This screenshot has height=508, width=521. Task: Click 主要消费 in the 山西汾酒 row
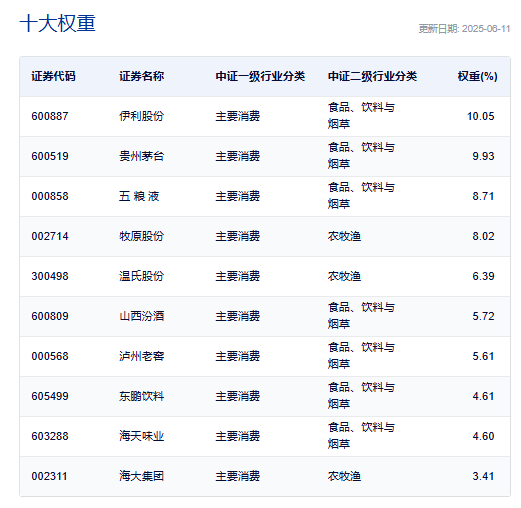point(238,316)
